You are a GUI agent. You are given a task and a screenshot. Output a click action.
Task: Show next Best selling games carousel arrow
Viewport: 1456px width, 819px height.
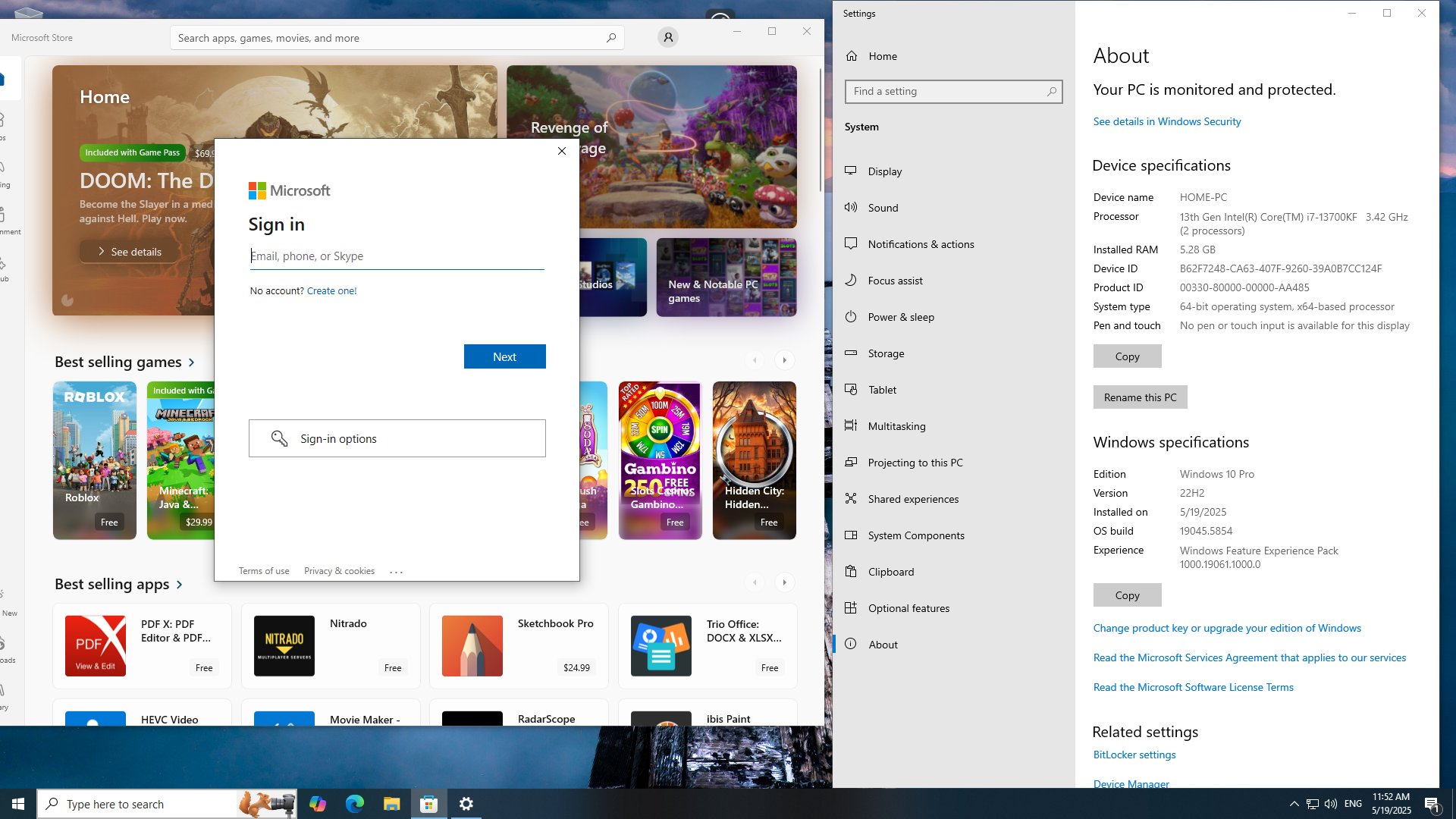785,360
